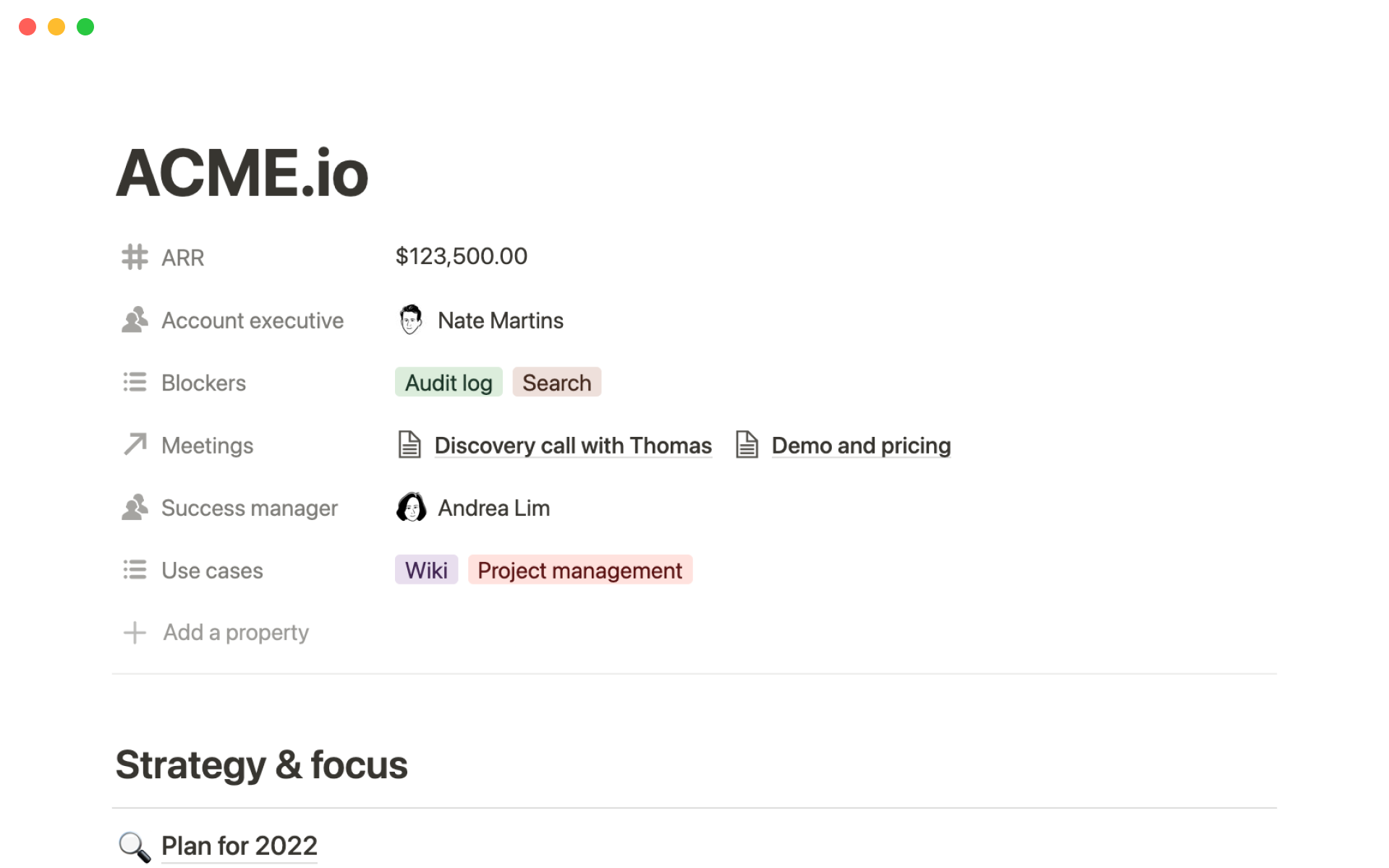Click Nate Martins avatar image
This screenshot has width=1389, height=868.
411,320
